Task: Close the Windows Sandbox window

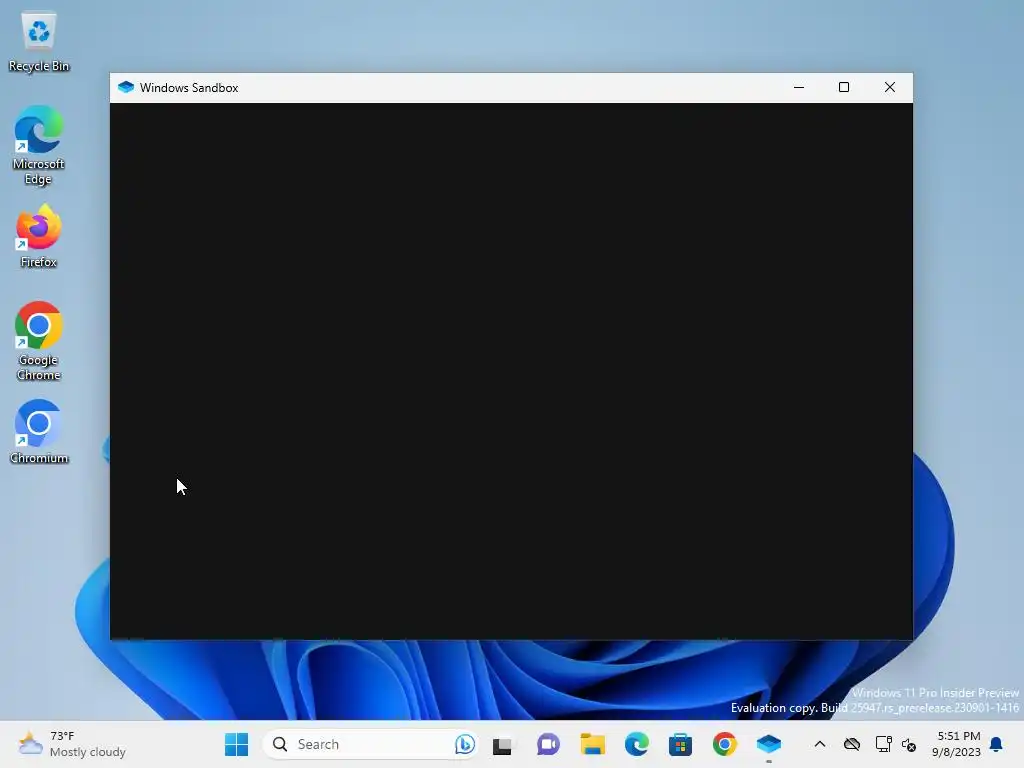Action: (889, 88)
